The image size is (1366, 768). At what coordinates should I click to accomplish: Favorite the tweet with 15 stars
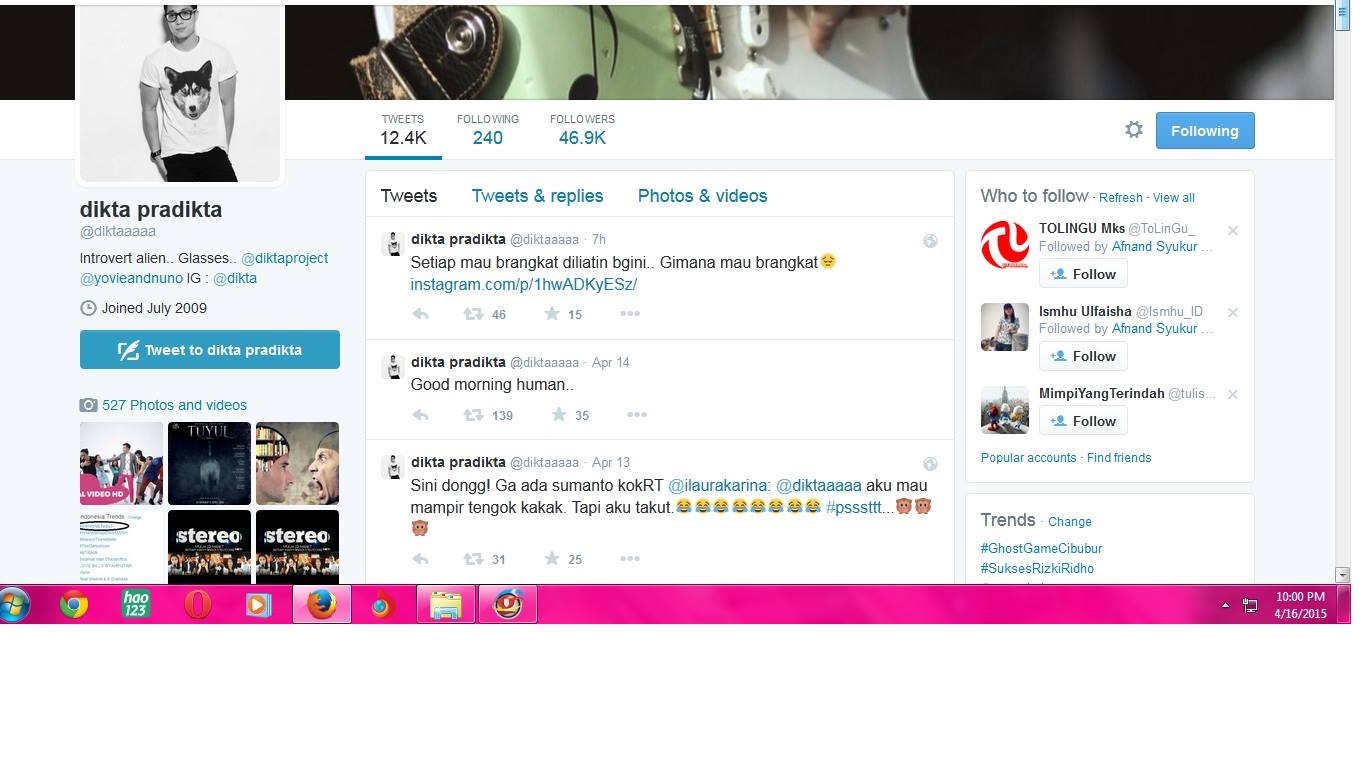pos(551,314)
